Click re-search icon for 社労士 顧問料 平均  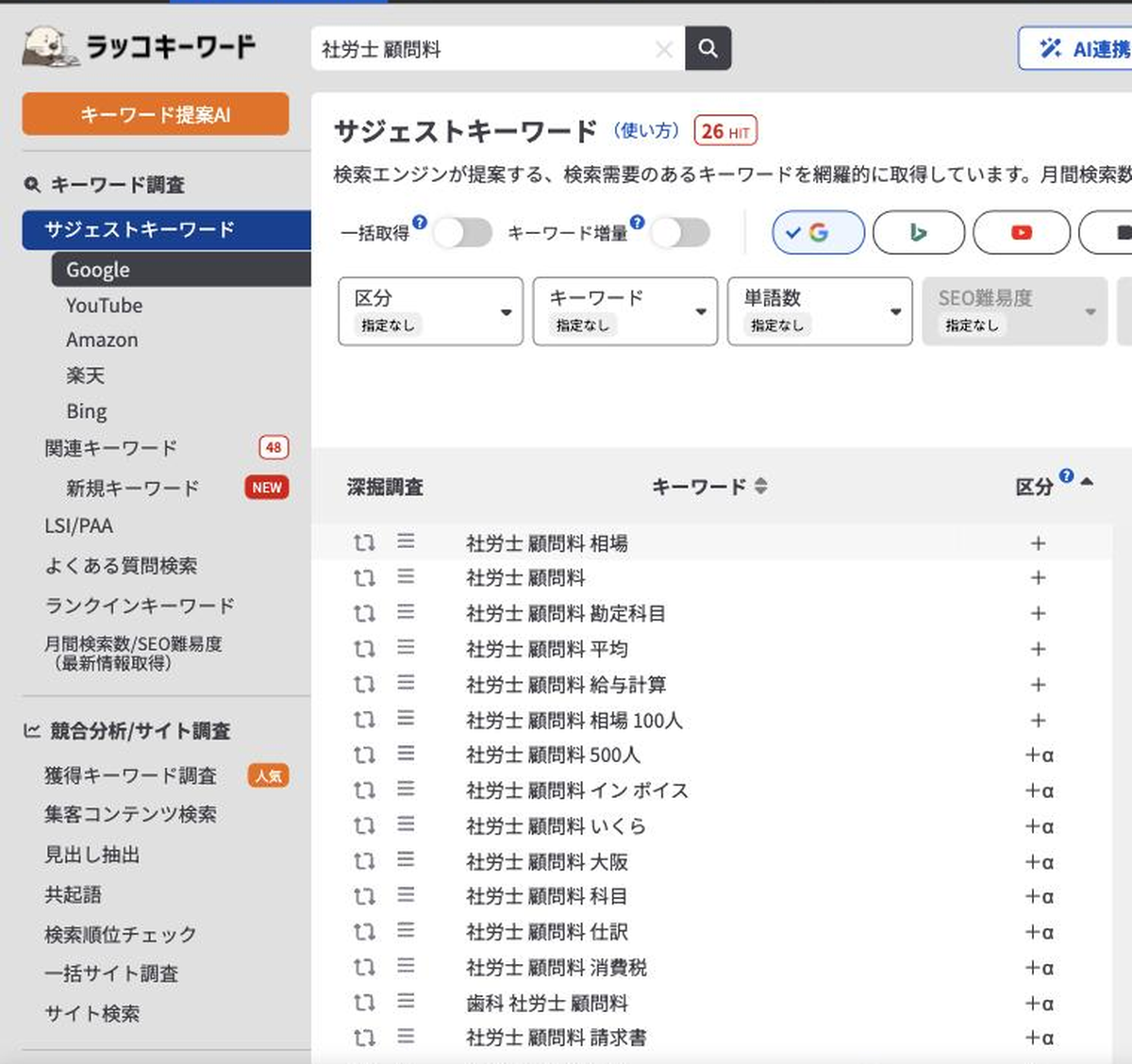(364, 649)
